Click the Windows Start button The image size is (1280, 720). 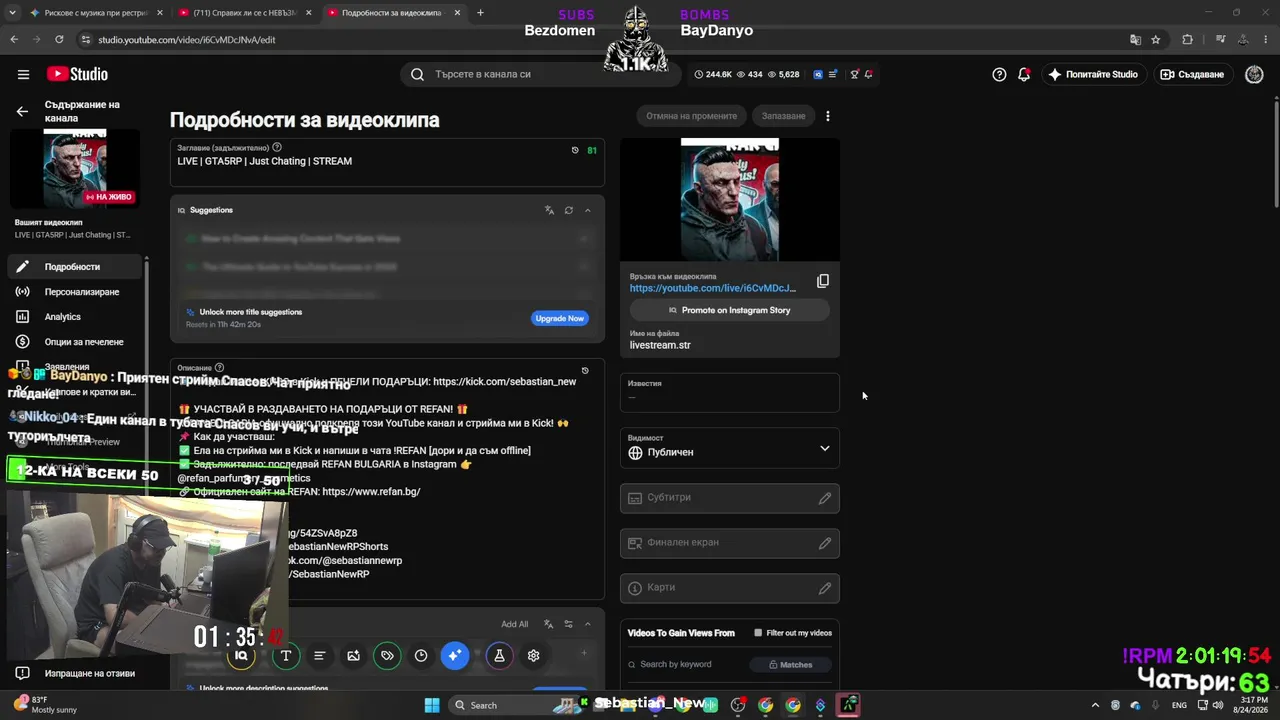432,705
